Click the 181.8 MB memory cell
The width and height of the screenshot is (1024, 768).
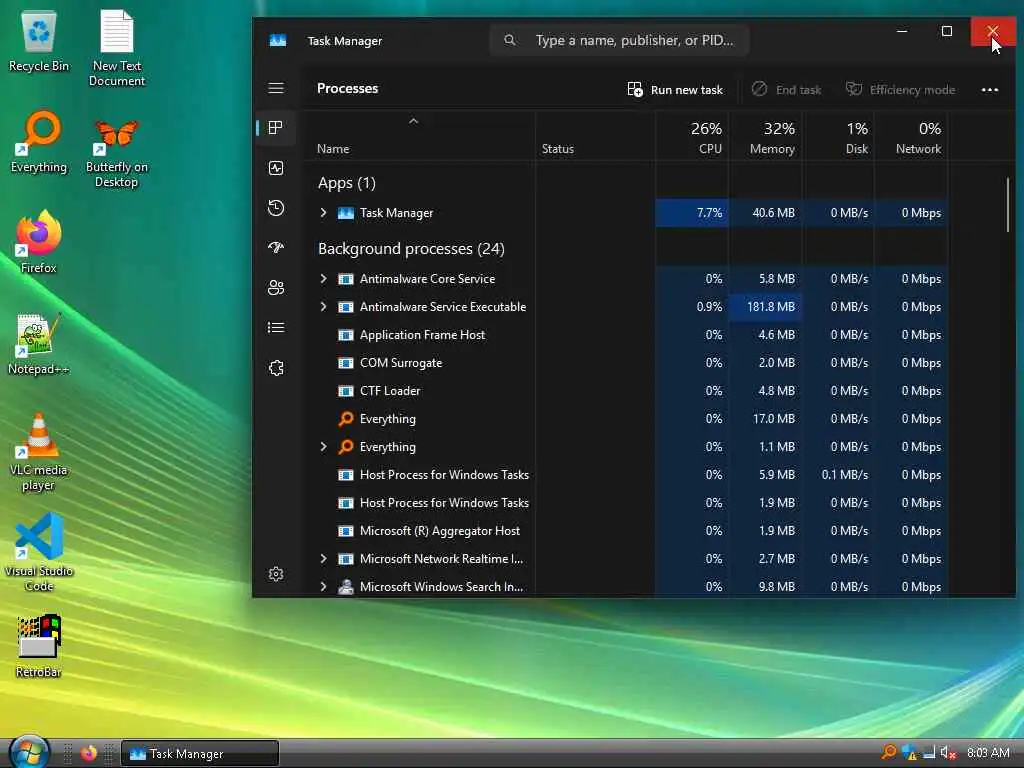point(765,306)
